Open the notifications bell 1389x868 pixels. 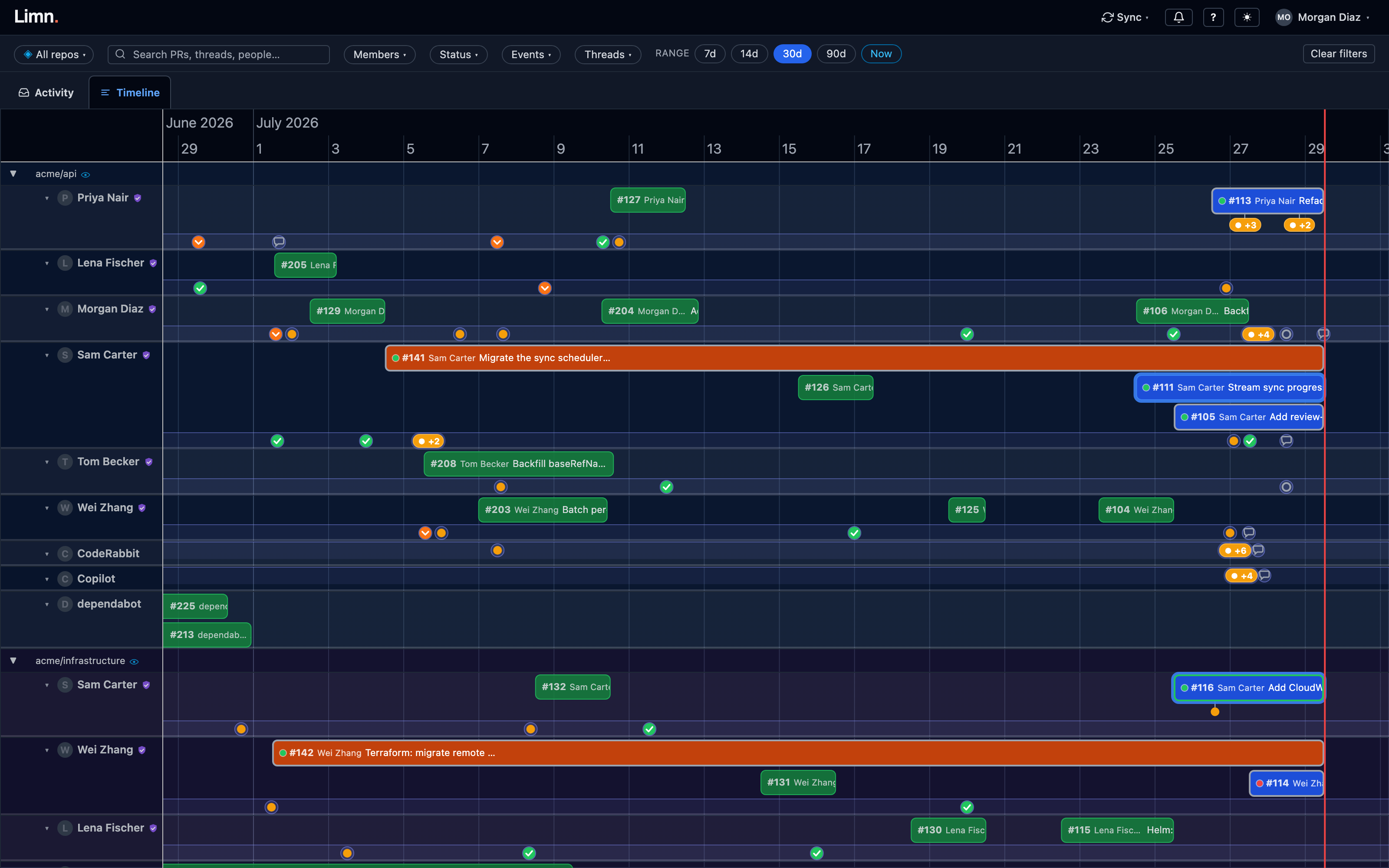[x=1178, y=17]
